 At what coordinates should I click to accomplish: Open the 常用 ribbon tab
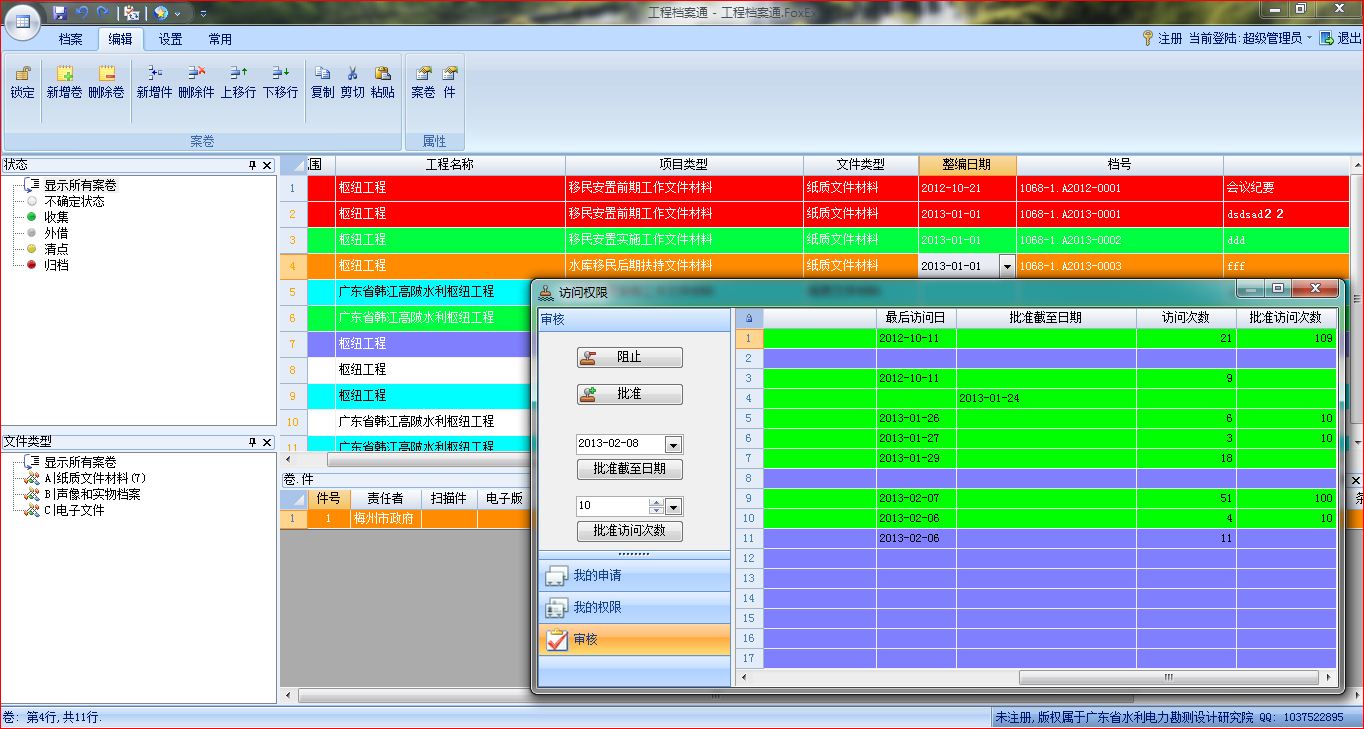click(x=220, y=39)
